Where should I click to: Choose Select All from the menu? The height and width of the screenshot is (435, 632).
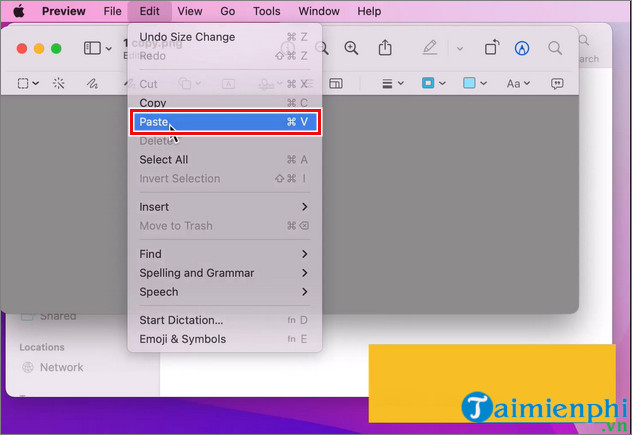tap(224, 160)
